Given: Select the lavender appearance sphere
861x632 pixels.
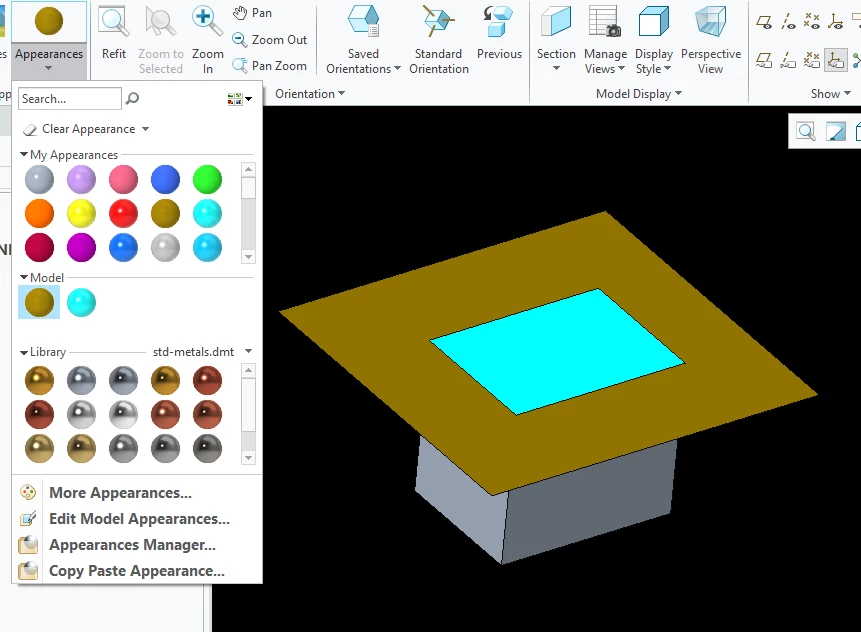Looking at the screenshot, I should (81, 180).
